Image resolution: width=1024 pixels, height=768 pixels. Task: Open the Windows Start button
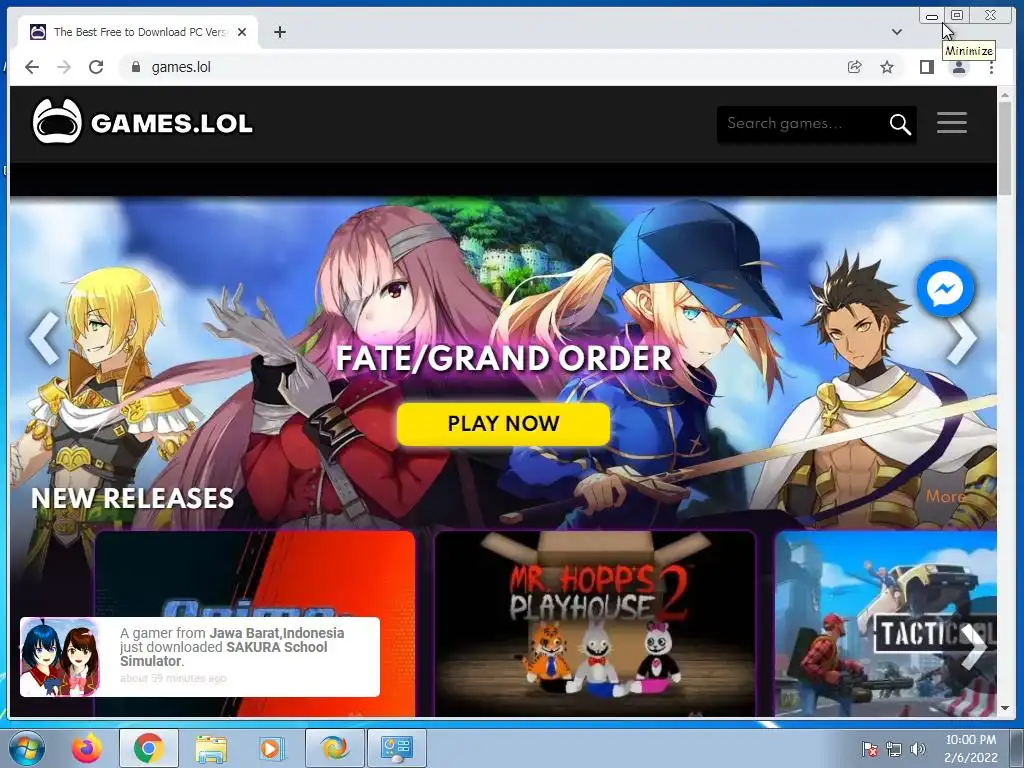click(26, 748)
